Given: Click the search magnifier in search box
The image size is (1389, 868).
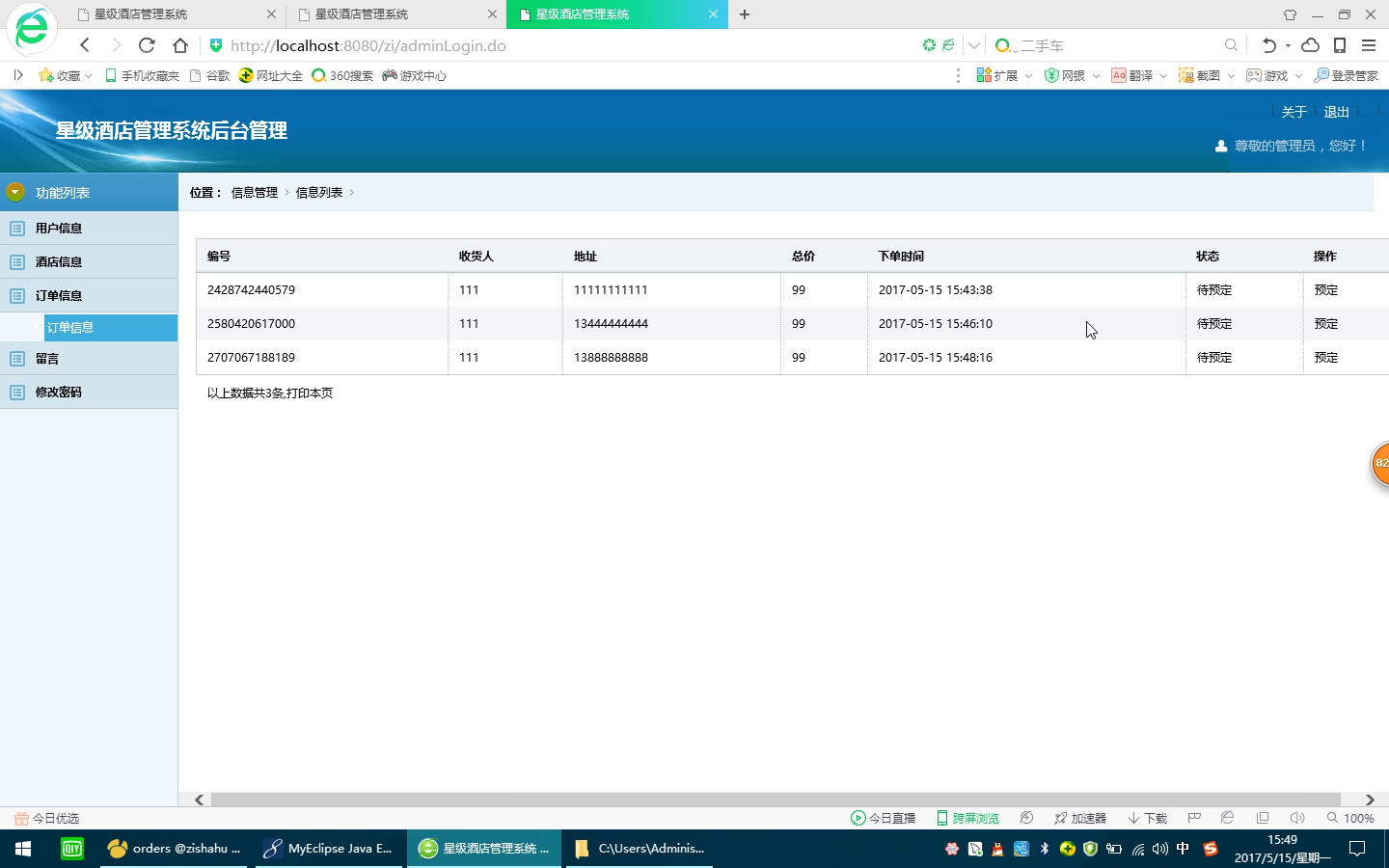Looking at the screenshot, I should (1231, 45).
